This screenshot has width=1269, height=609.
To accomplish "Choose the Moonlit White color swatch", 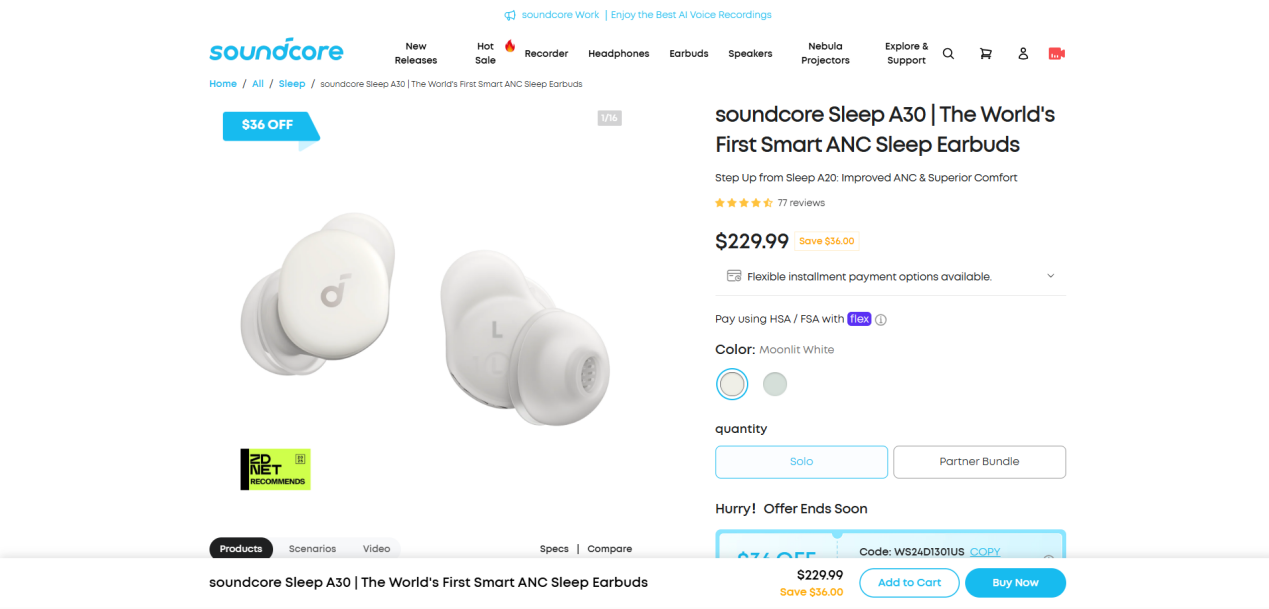I will pyautogui.click(x=732, y=384).
